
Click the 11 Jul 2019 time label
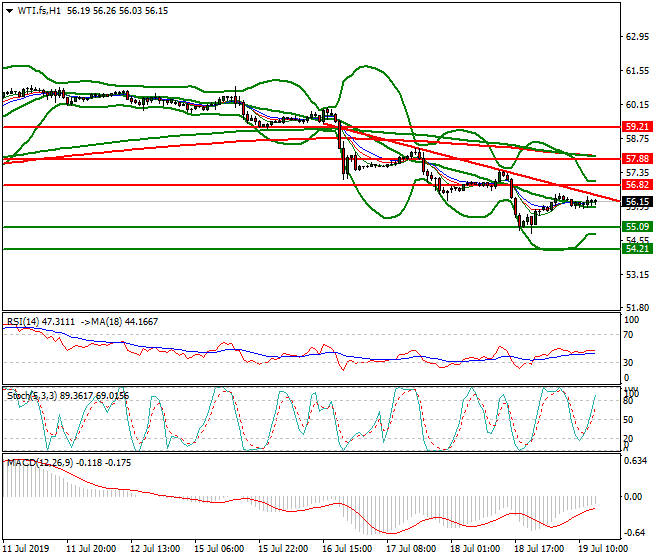click(26, 549)
